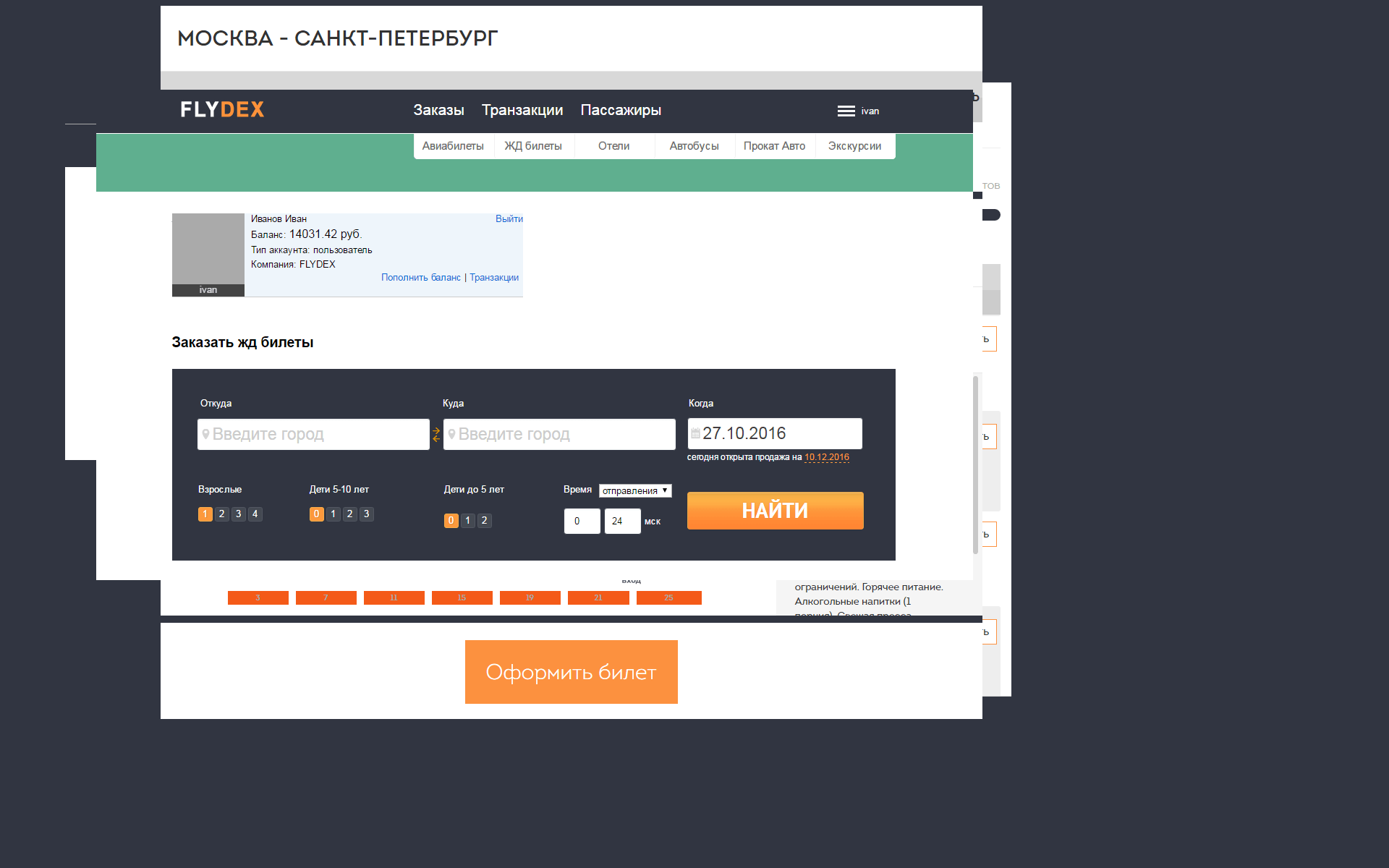Viewport: 1389px width, 868px height.
Task: Switch to the Отели tab
Action: (613, 146)
